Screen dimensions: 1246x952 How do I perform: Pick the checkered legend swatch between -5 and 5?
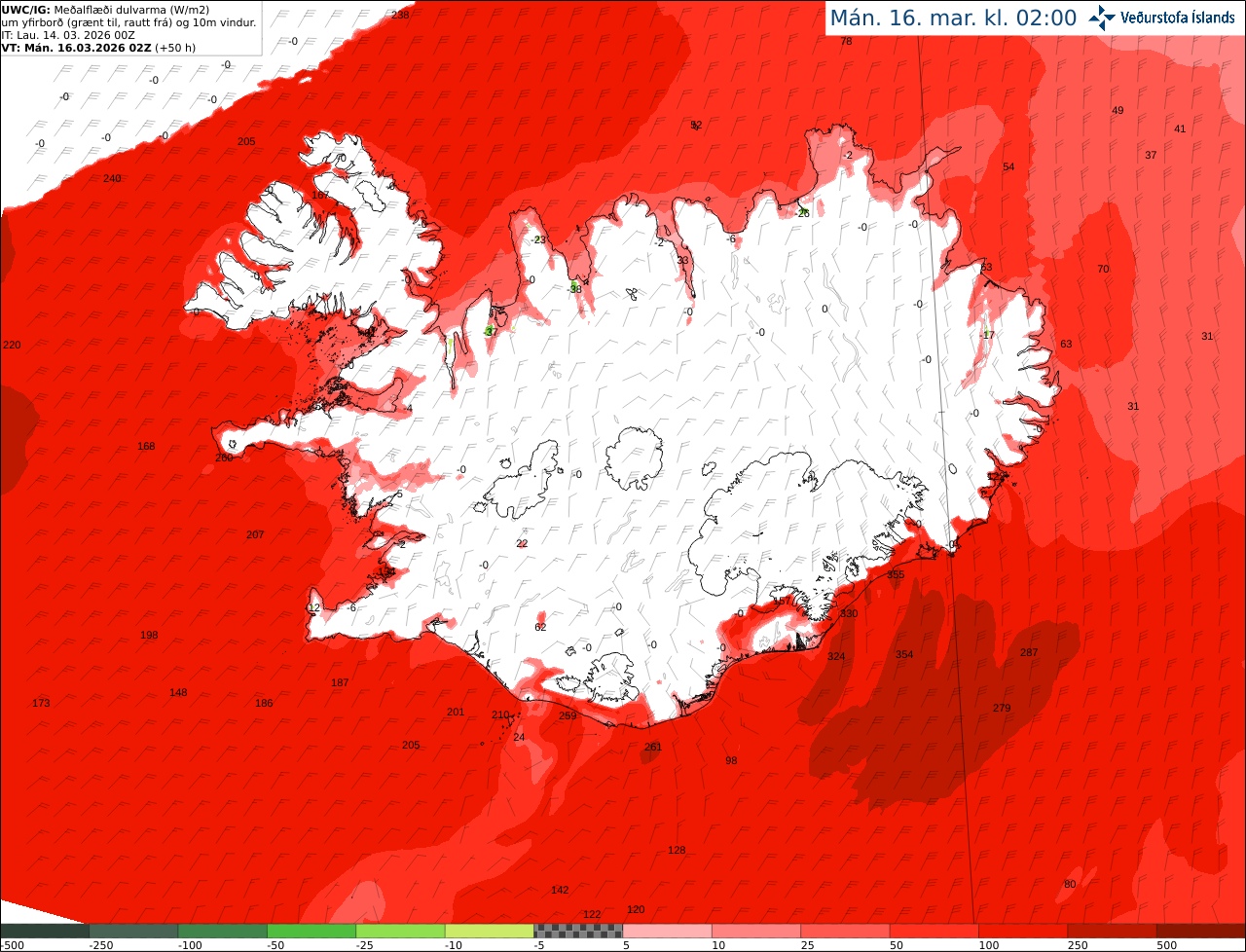point(578,931)
